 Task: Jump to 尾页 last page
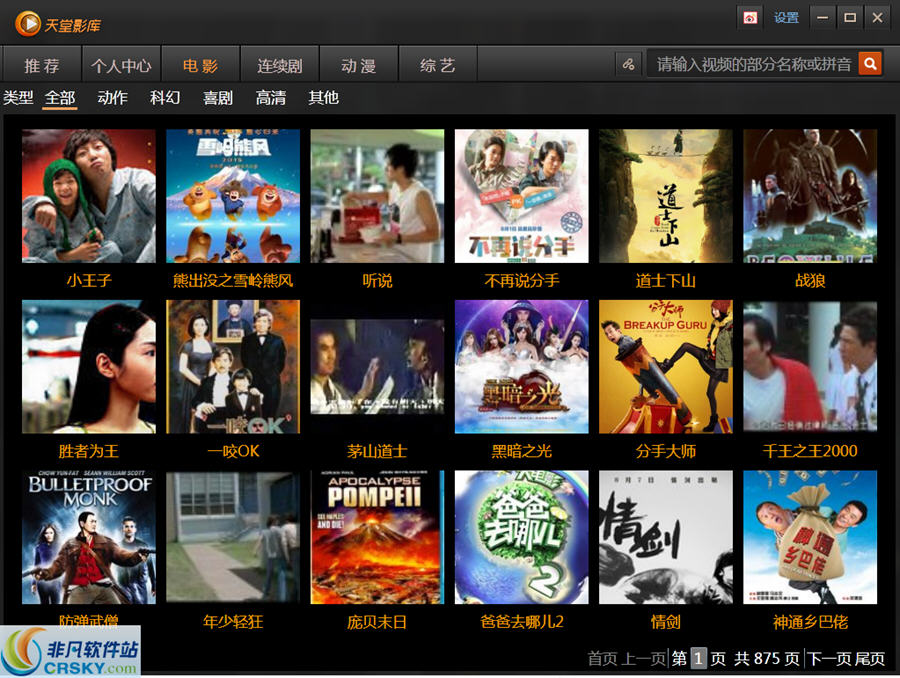click(870, 658)
